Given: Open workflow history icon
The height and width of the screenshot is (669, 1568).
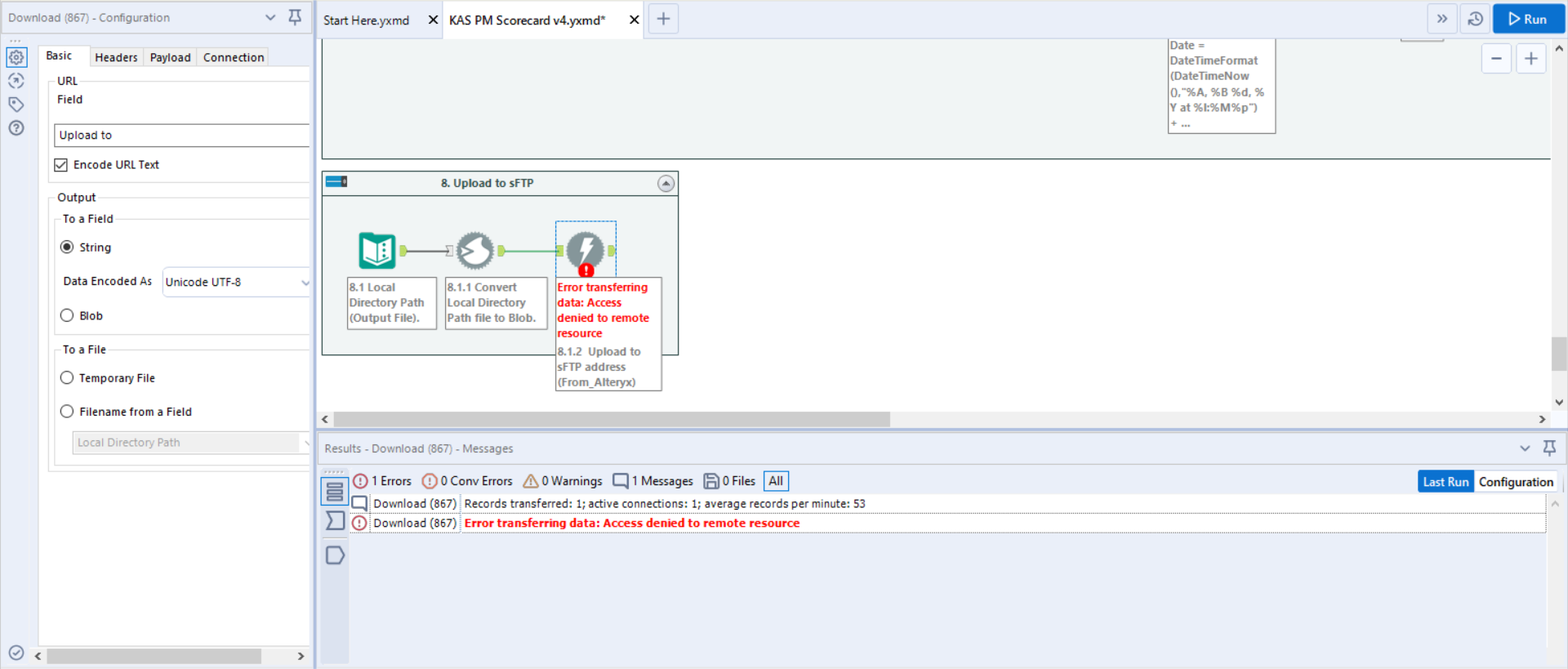Looking at the screenshot, I should point(1475,19).
